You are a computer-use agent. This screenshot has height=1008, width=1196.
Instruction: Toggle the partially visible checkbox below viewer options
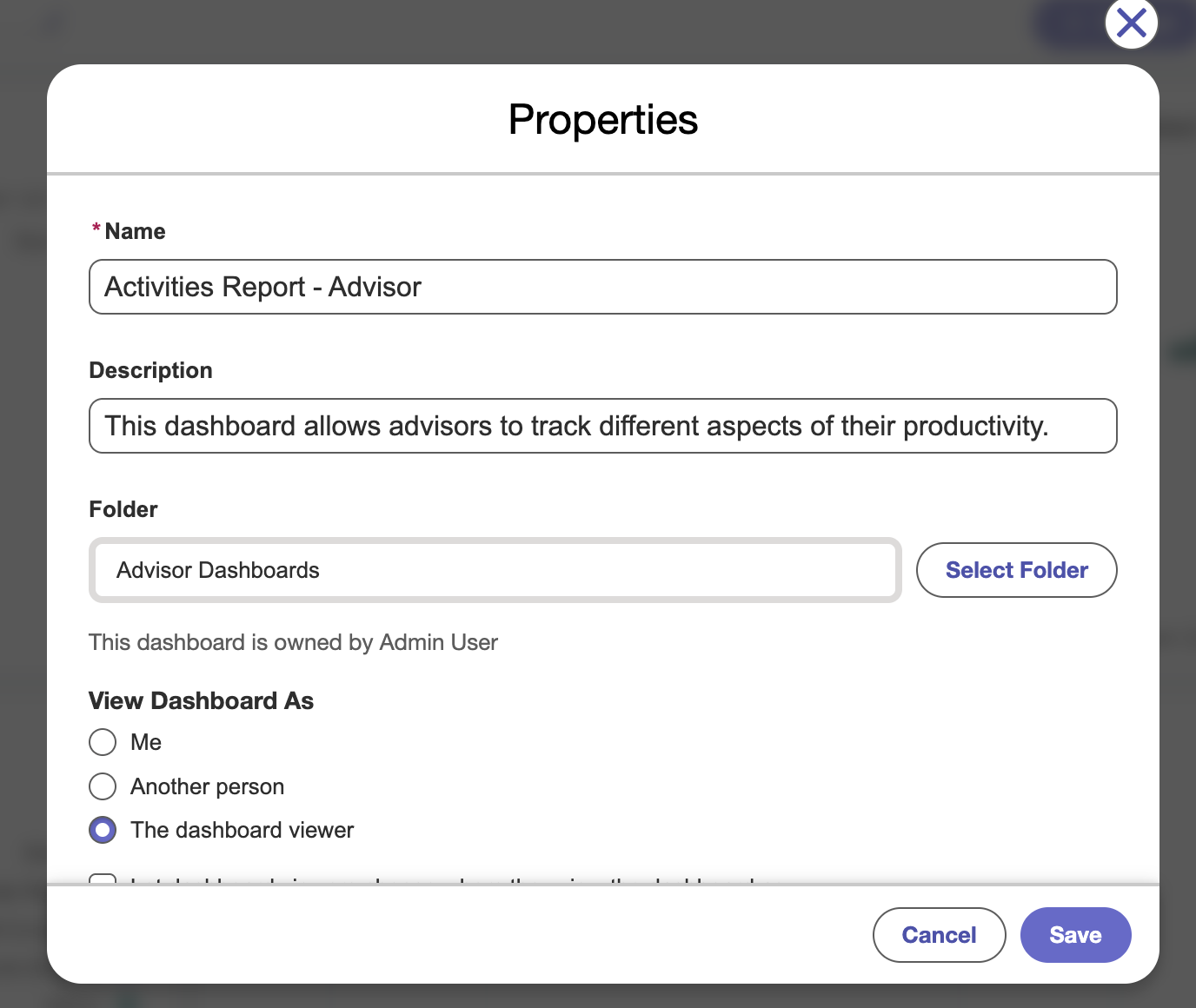(103, 879)
